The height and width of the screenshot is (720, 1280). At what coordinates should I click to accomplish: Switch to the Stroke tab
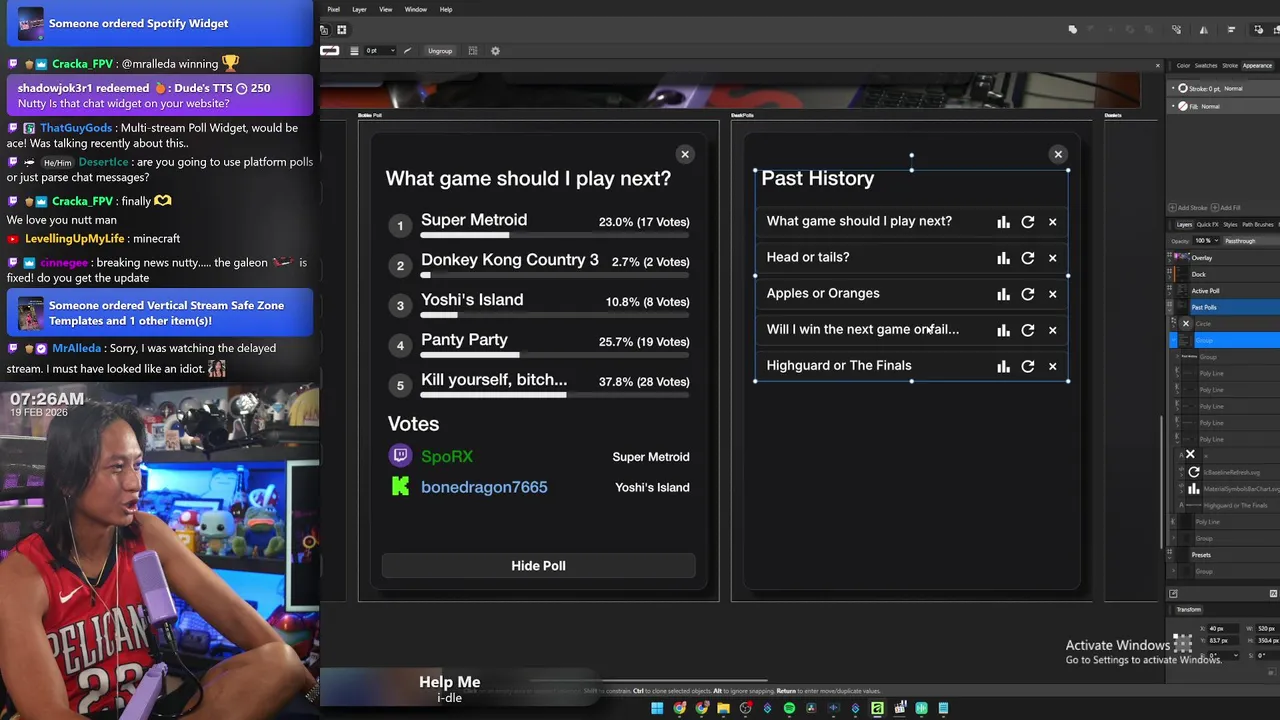tap(1230, 66)
